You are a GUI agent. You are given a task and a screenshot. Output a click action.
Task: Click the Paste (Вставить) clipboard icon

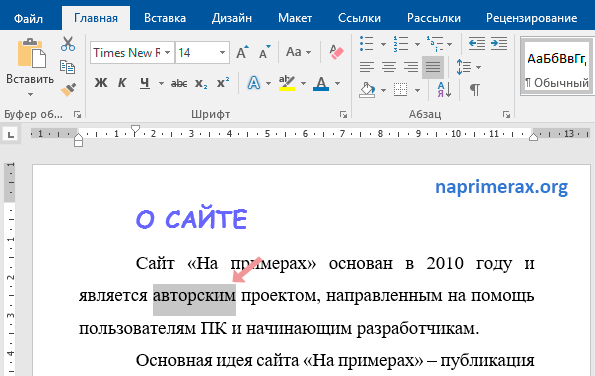click(31, 53)
